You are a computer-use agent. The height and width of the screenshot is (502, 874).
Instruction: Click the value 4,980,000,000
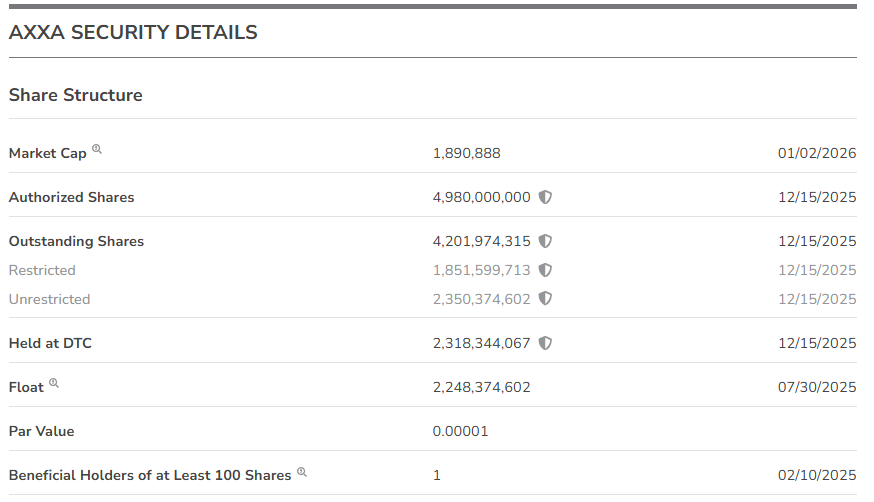click(x=482, y=197)
